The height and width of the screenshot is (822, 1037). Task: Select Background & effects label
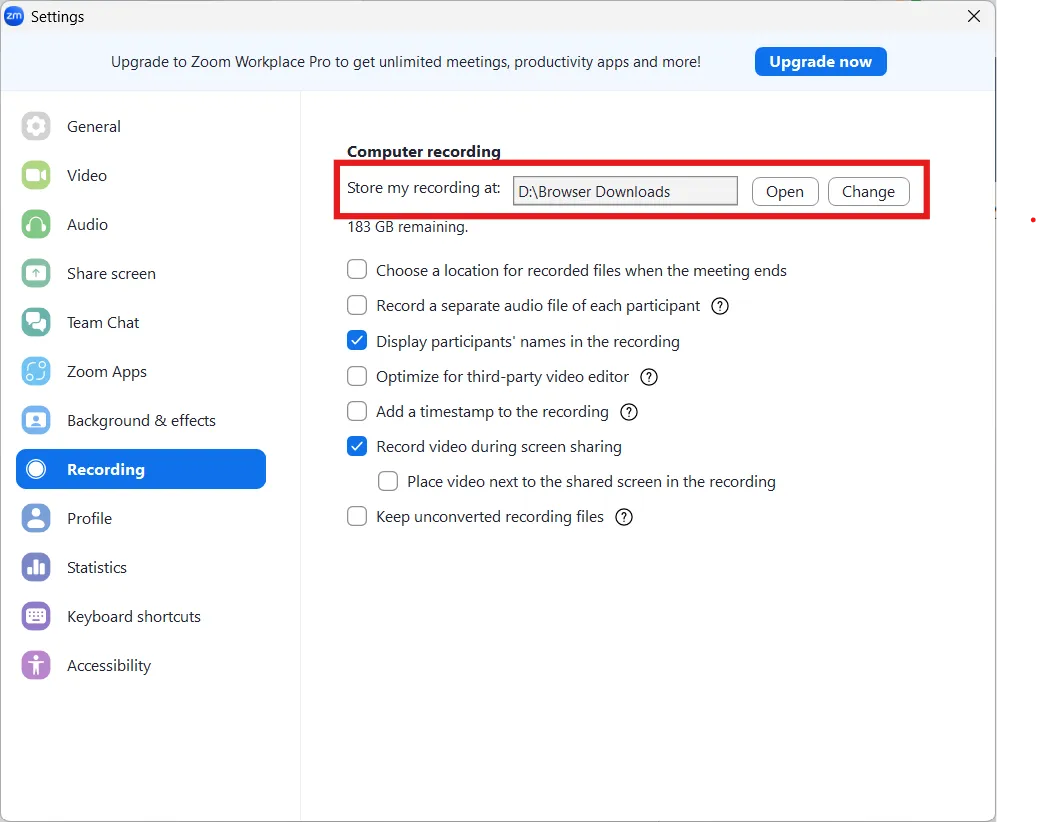pos(142,421)
